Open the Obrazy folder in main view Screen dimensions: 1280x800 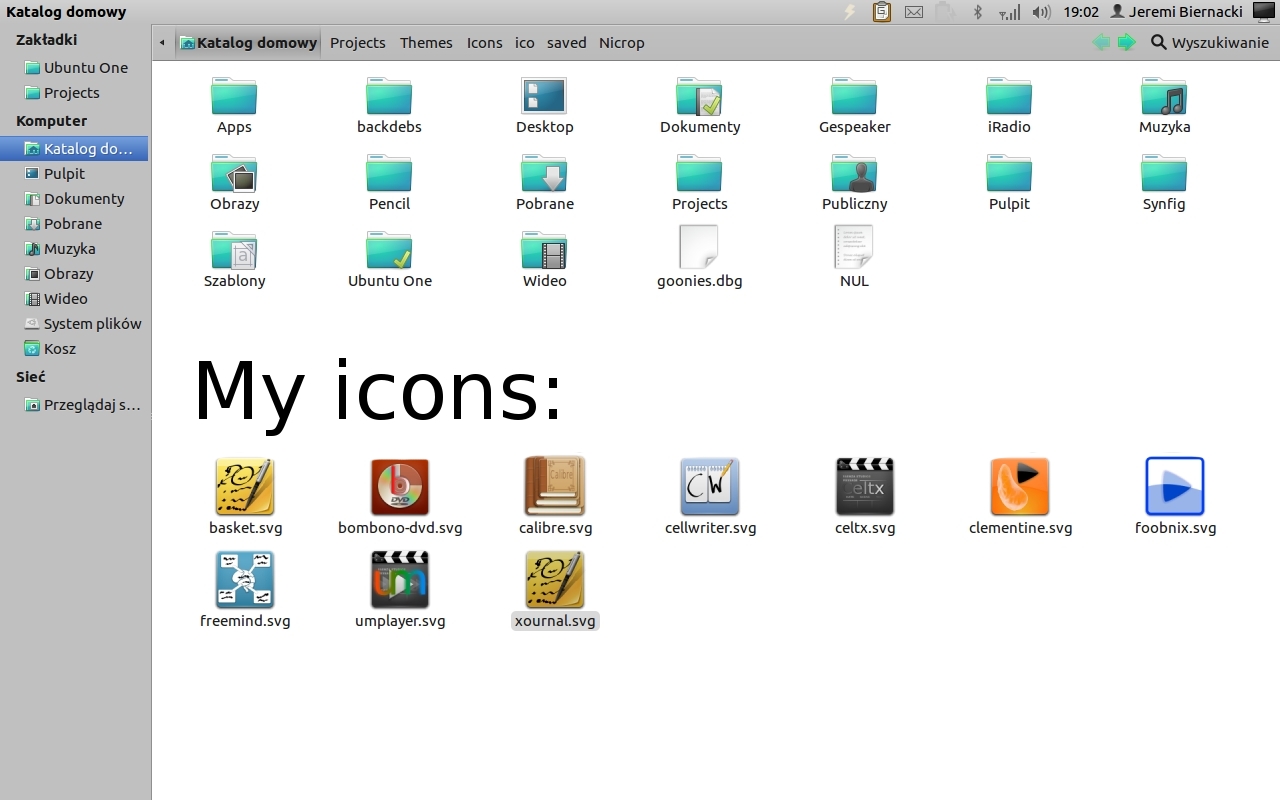coord(234,174)
